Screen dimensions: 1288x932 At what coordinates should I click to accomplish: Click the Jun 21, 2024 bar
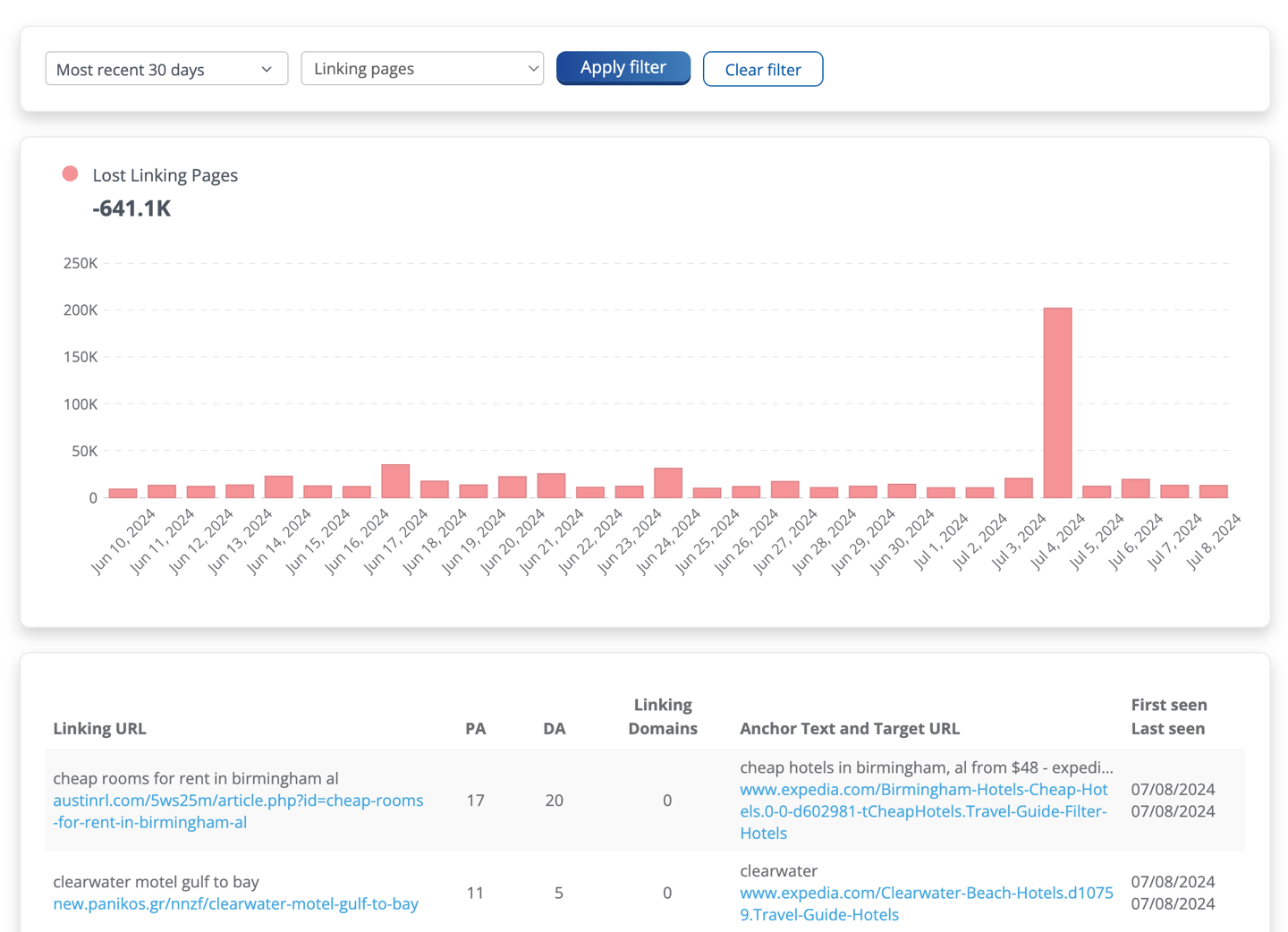coord(551,486)
